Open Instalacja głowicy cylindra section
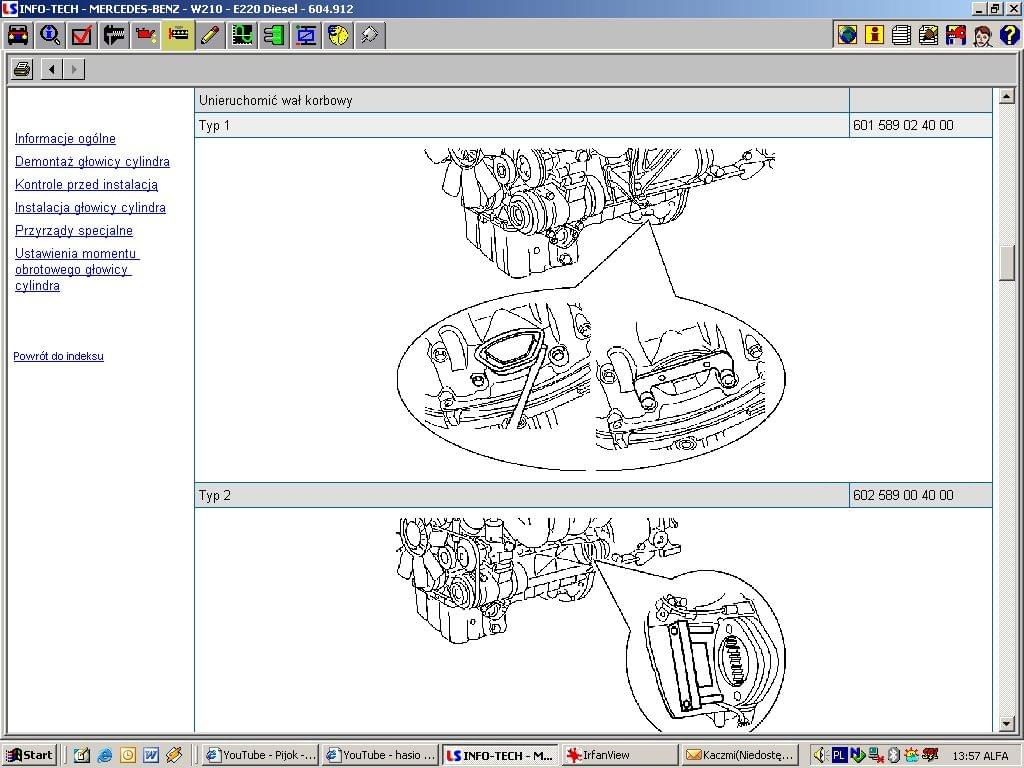Viewport: 1024px width, 768px height. 90,208
